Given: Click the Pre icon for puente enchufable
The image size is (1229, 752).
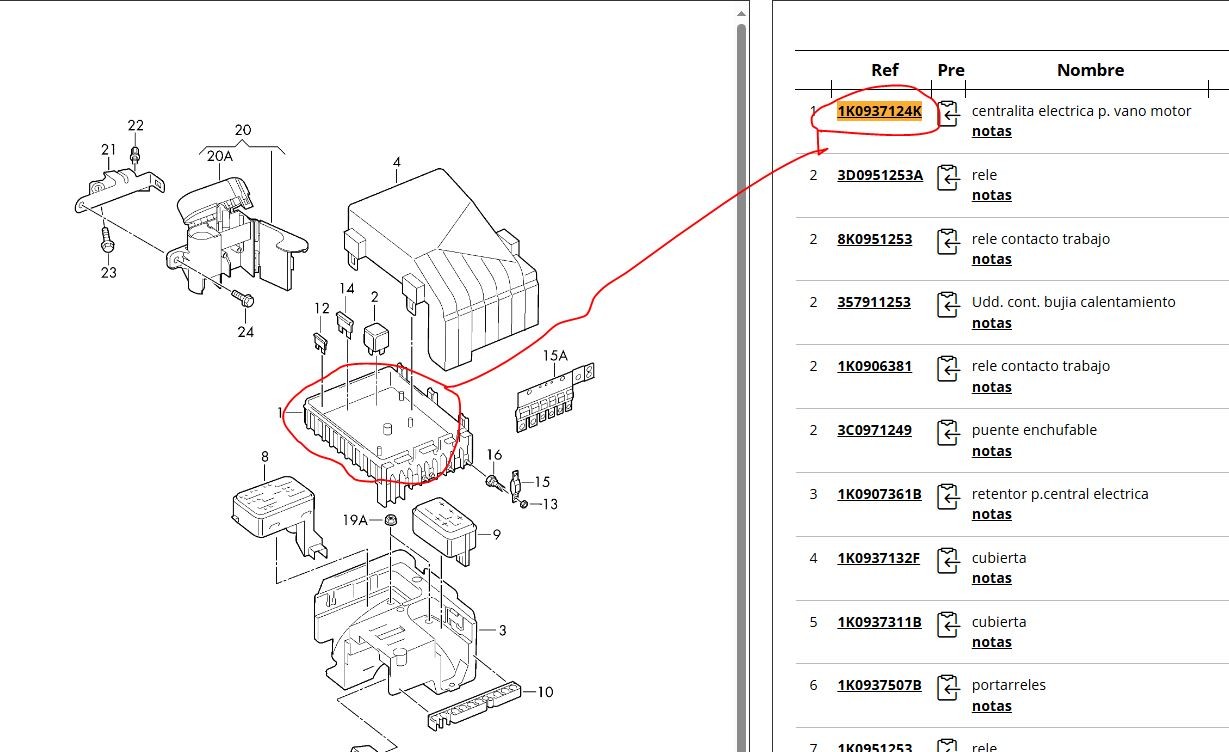Looking at the screenshot, I should coord(947,433).
